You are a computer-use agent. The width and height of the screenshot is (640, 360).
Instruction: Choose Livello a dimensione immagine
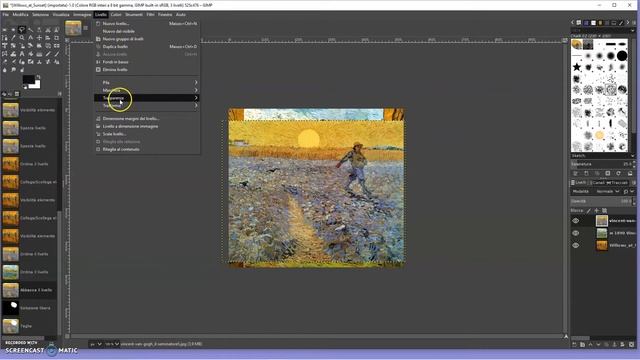tap(147, 126)
